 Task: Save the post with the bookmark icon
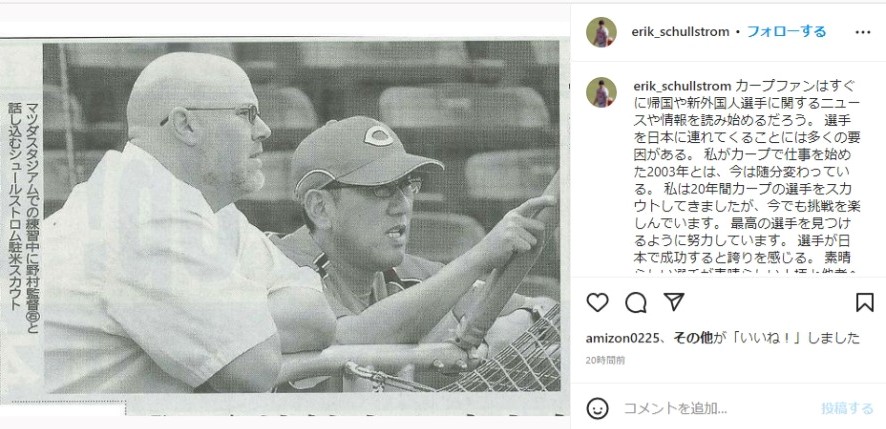tap(865, 302)
